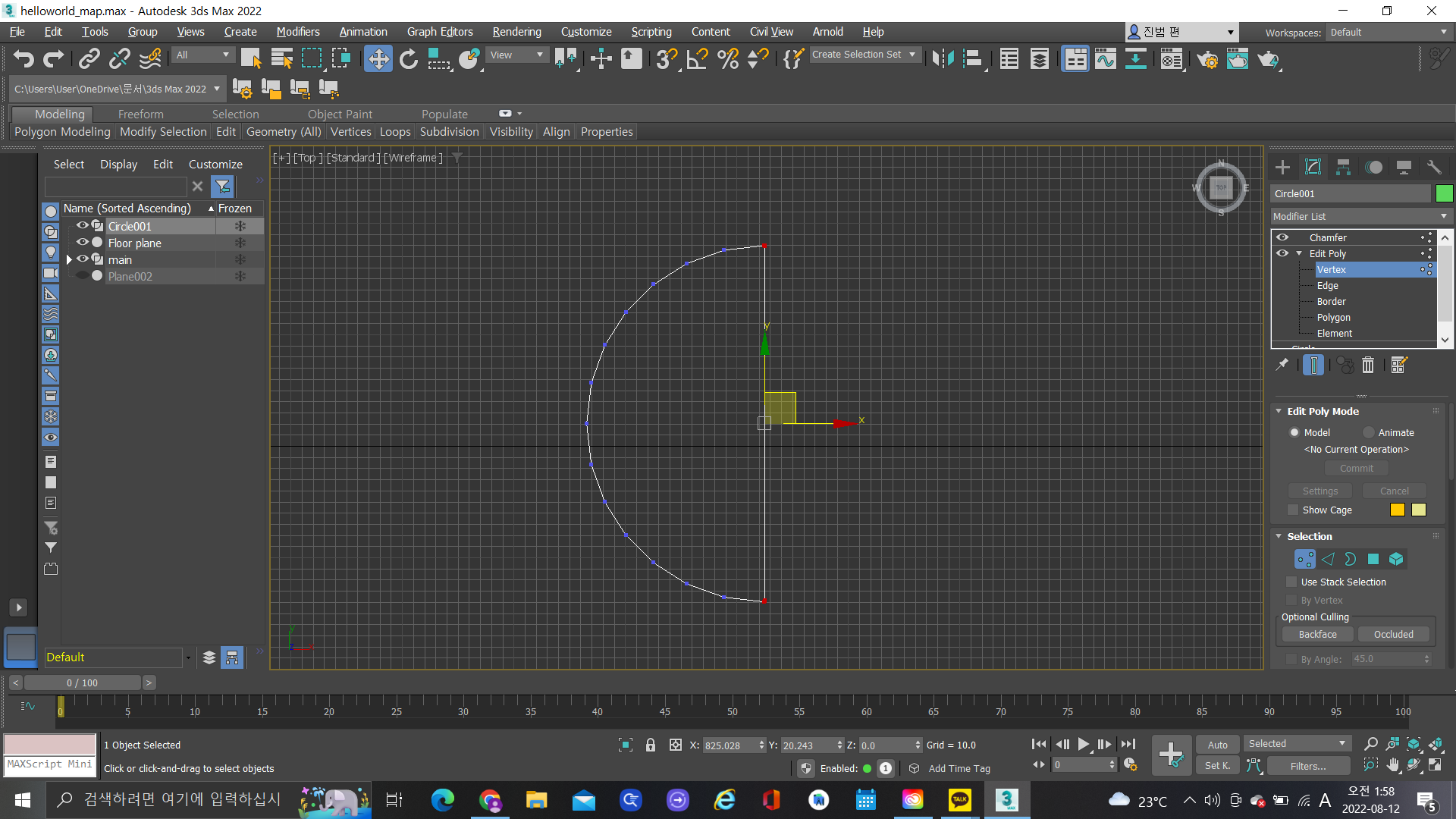
Task: Toggle the 3D Snaps icon
Action: click(667, 58)
